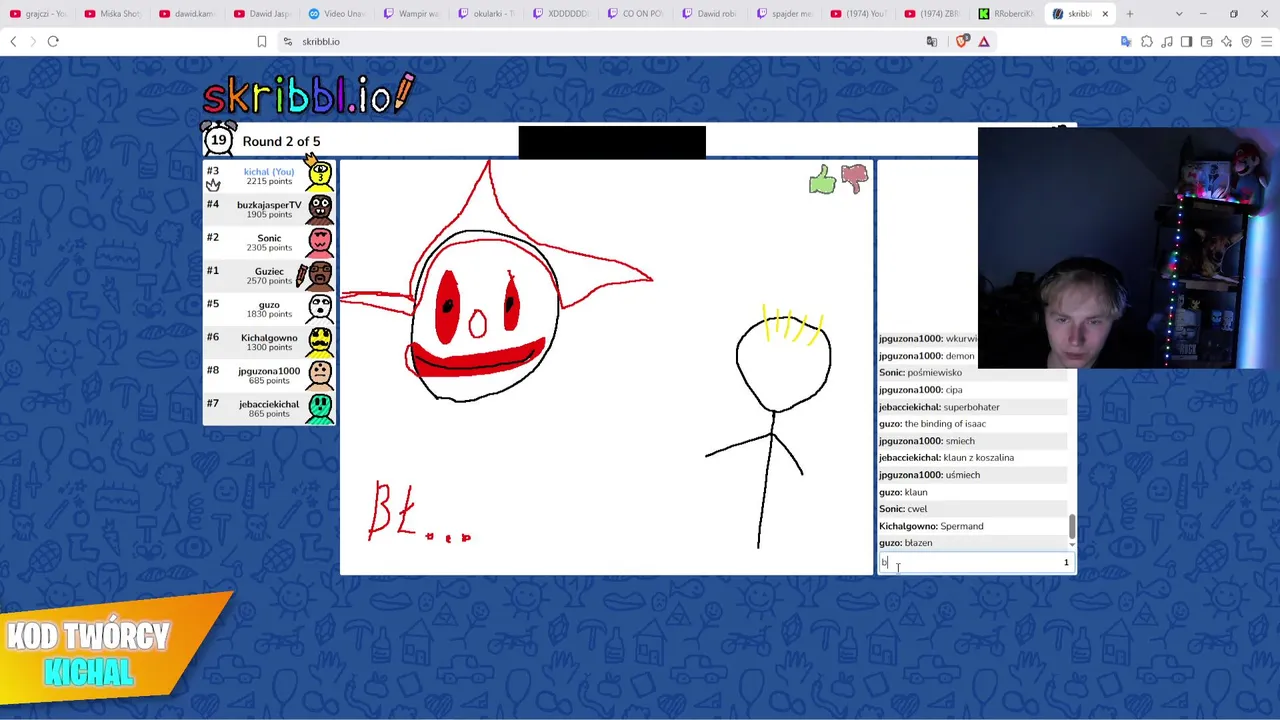Click Kichalgowno player name in the player list
Screen dimensions: 1280x720
tap(269, 338)
